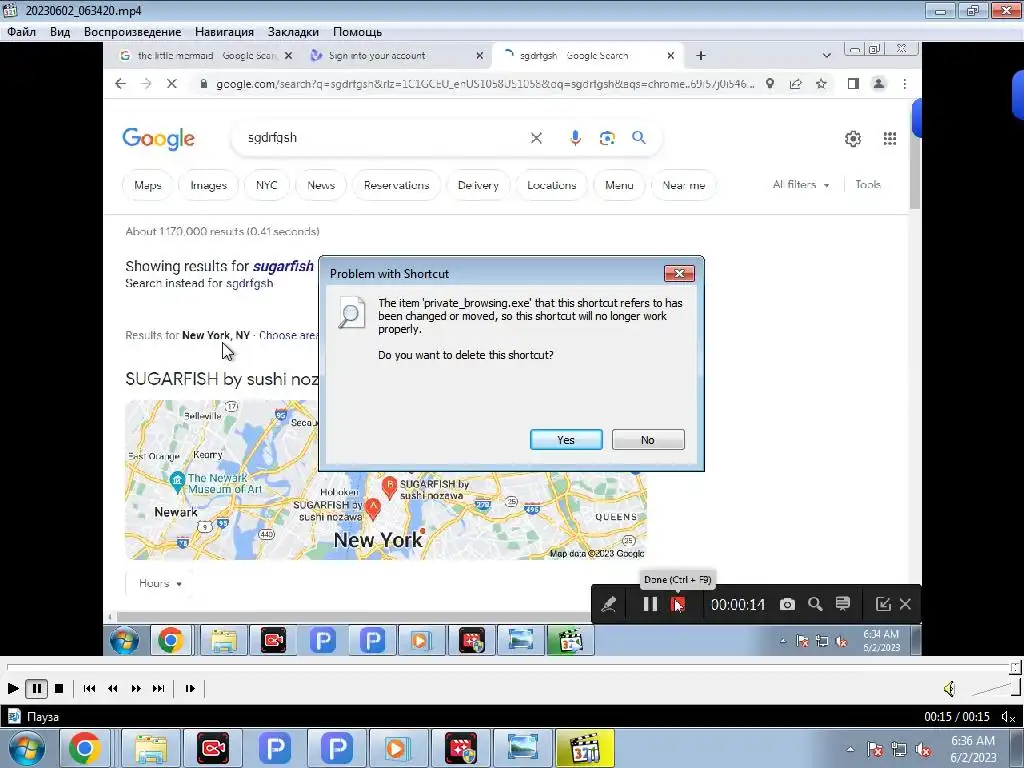The width and height of the screenshot is (1024, 768).
Task: Click the Stop playback button
Action: point(59,688)
